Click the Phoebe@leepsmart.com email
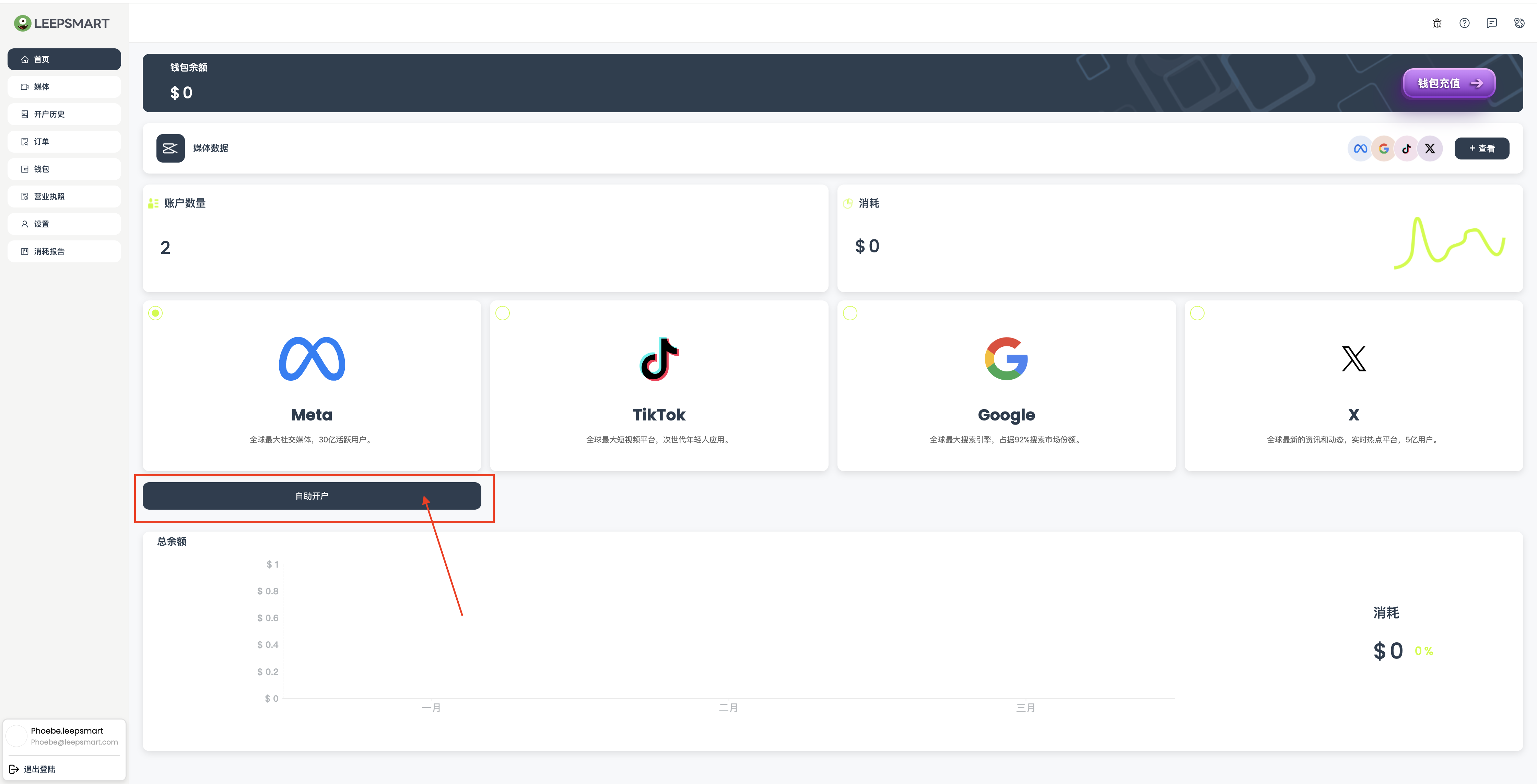Viewport: 1537px width, 784px height. coord(74,742)
